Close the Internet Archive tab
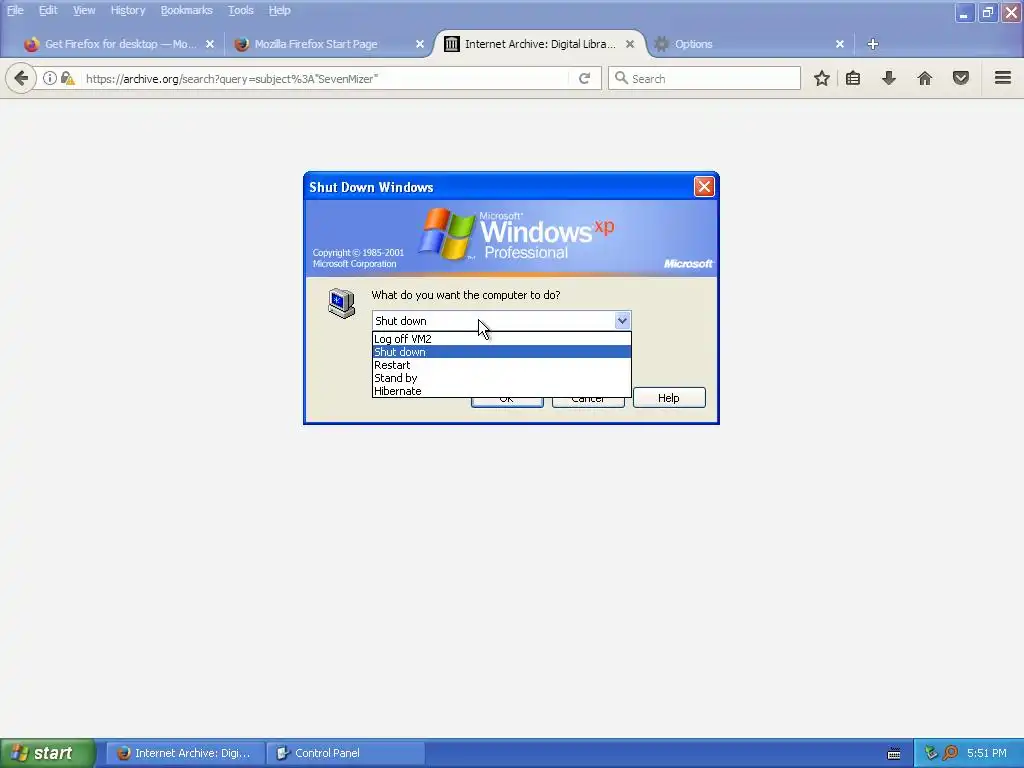Screen dimensions: 1024x768 tap(630, 44)
